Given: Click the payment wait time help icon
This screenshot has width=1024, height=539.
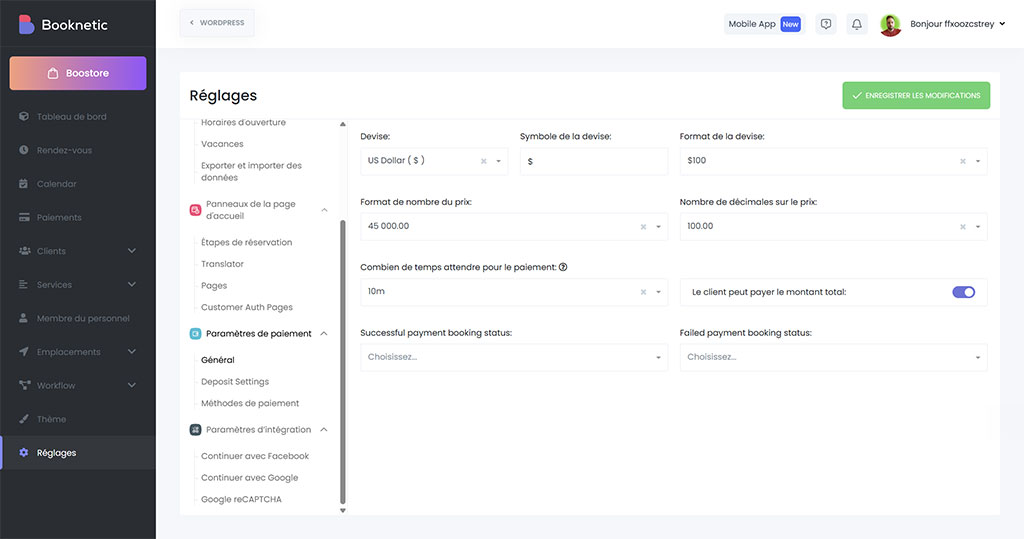Looking at the screenshot, I should 563,267.
